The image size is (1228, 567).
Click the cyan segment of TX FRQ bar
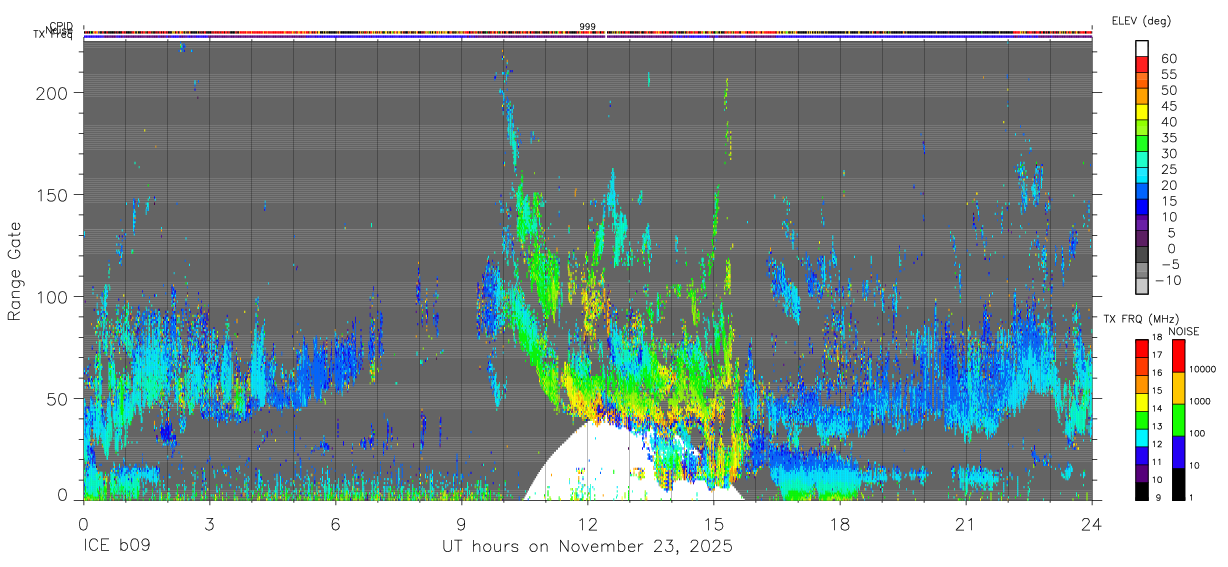click(x=1142, y=438)
